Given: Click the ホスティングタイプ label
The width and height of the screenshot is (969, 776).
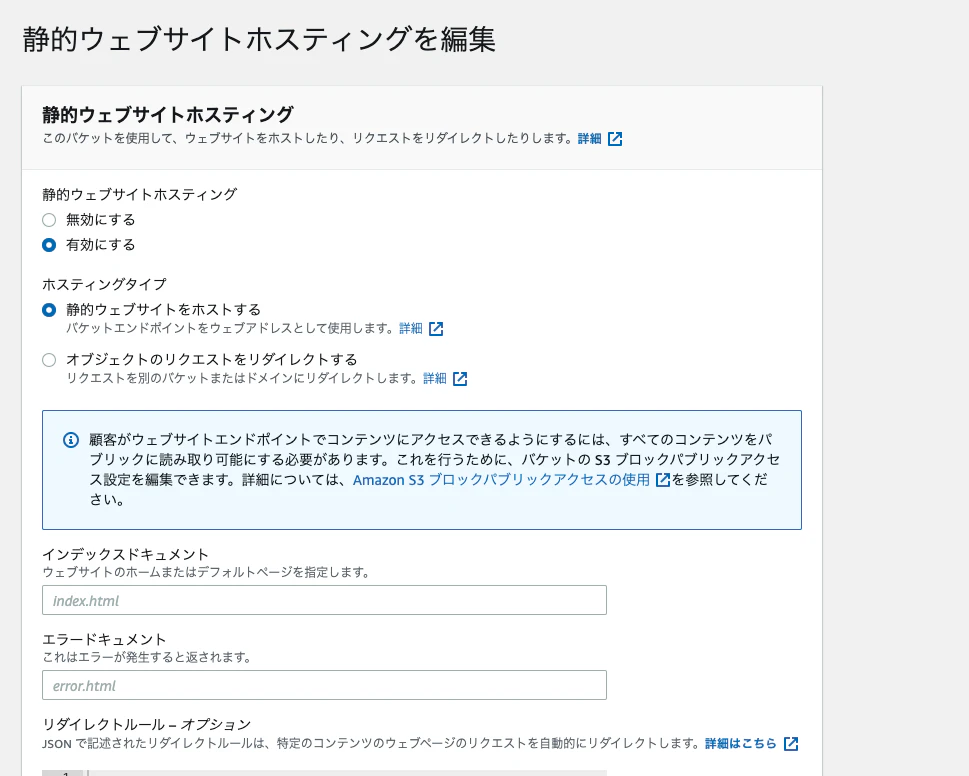Looking at the screenshot, I should (x=104, y=284).
